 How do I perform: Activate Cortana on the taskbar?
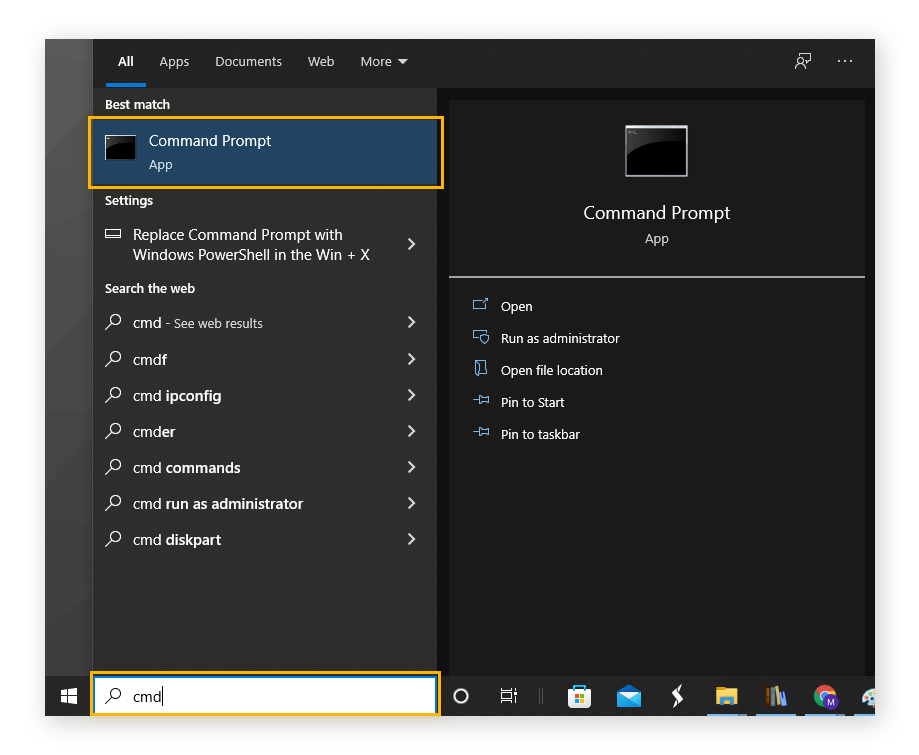tap(460, 697)
